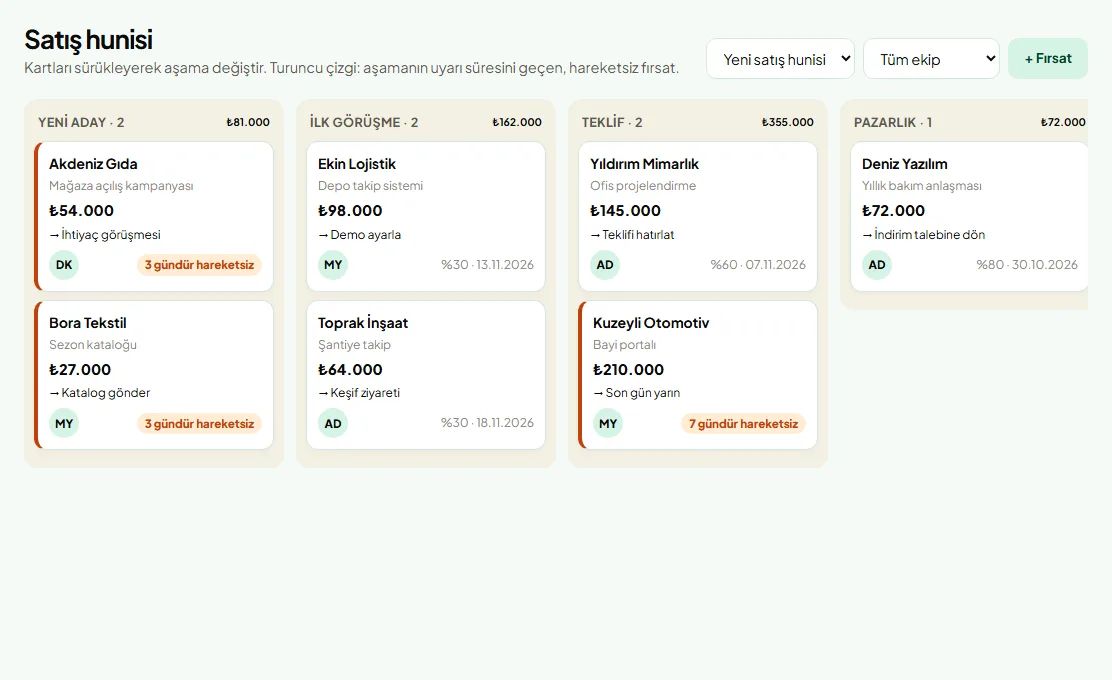Click the → İndirim talebine dön next step
Image resolution: width=1112 pixels, height=680 pixels.
pyautogui.click(x=923, y=235)
